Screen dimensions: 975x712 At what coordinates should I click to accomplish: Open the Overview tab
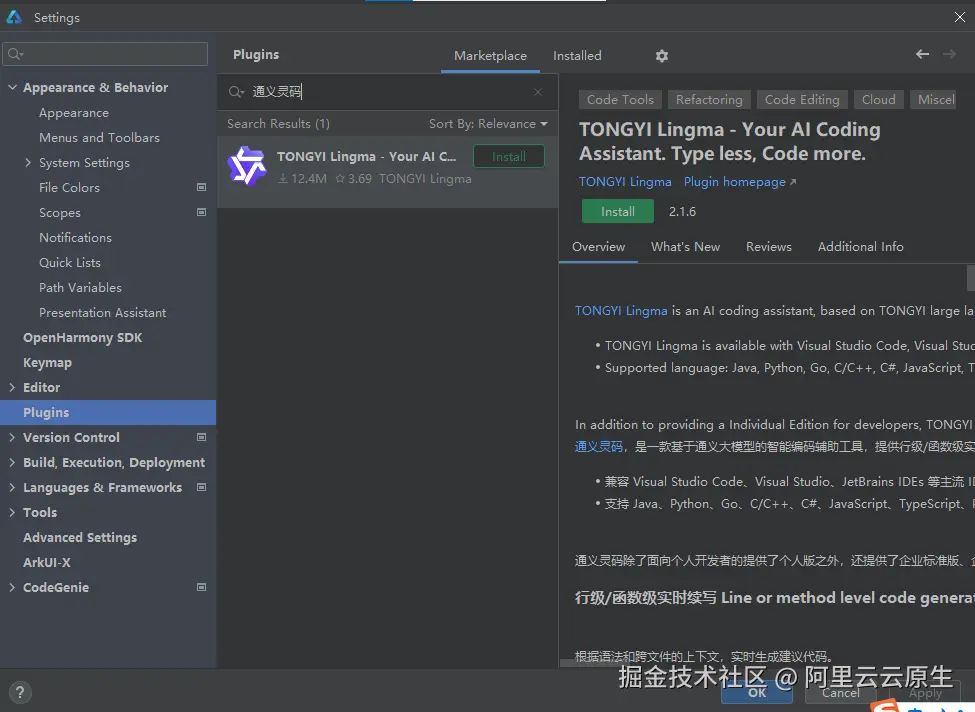pos(598,247)
